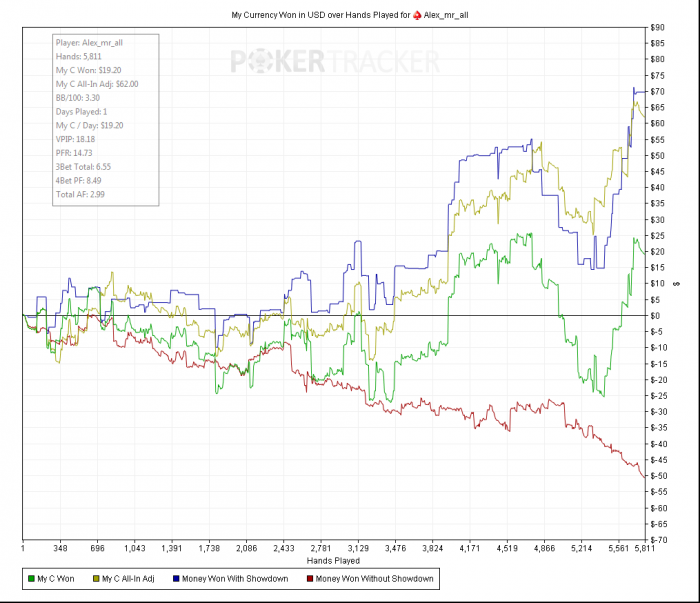
Task: Click the yellow My C All-In Adj swatch
Action: click(96, 578)
